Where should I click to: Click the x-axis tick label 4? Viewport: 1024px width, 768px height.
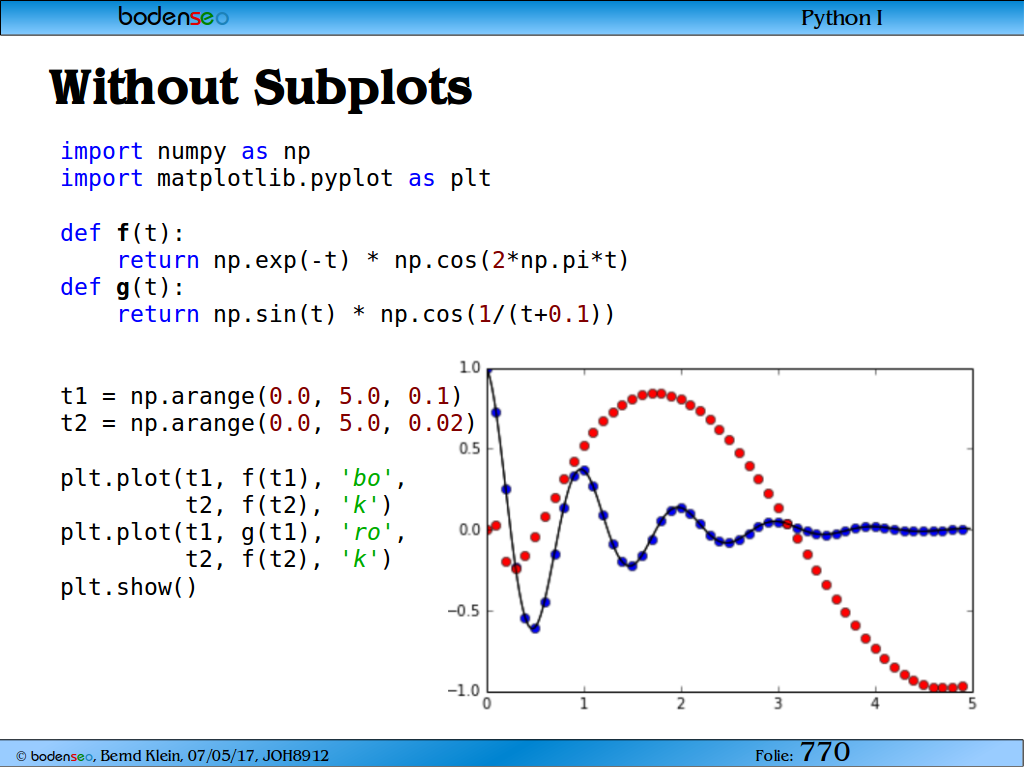tap(875, 704)
